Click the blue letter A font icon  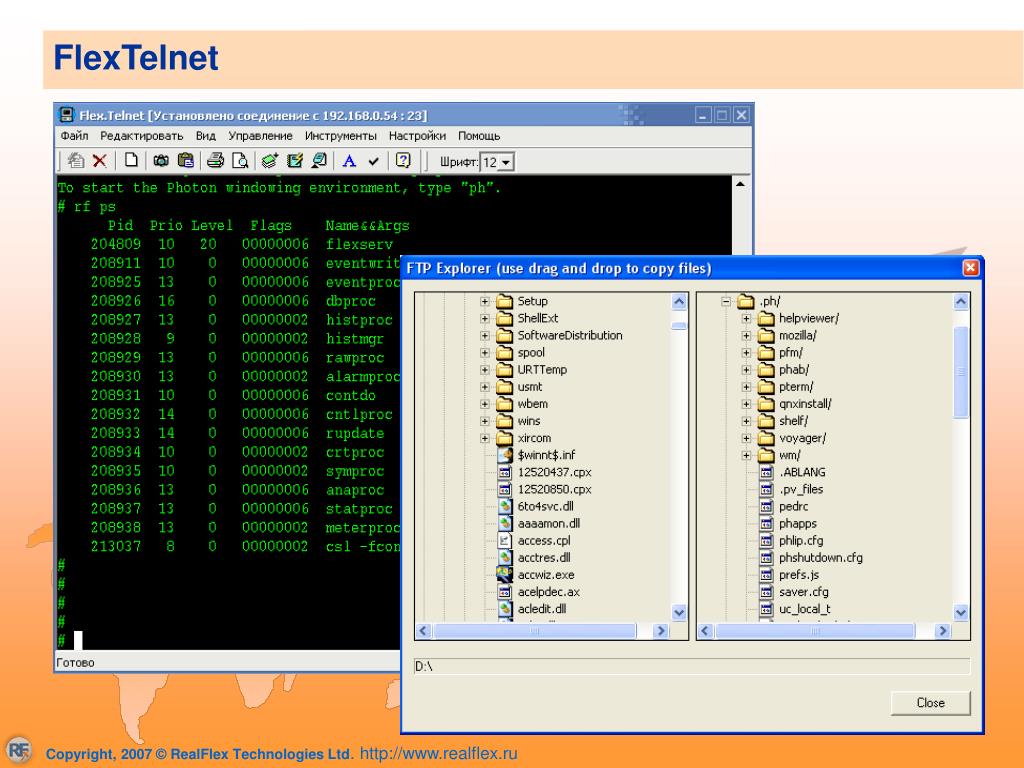349,161
